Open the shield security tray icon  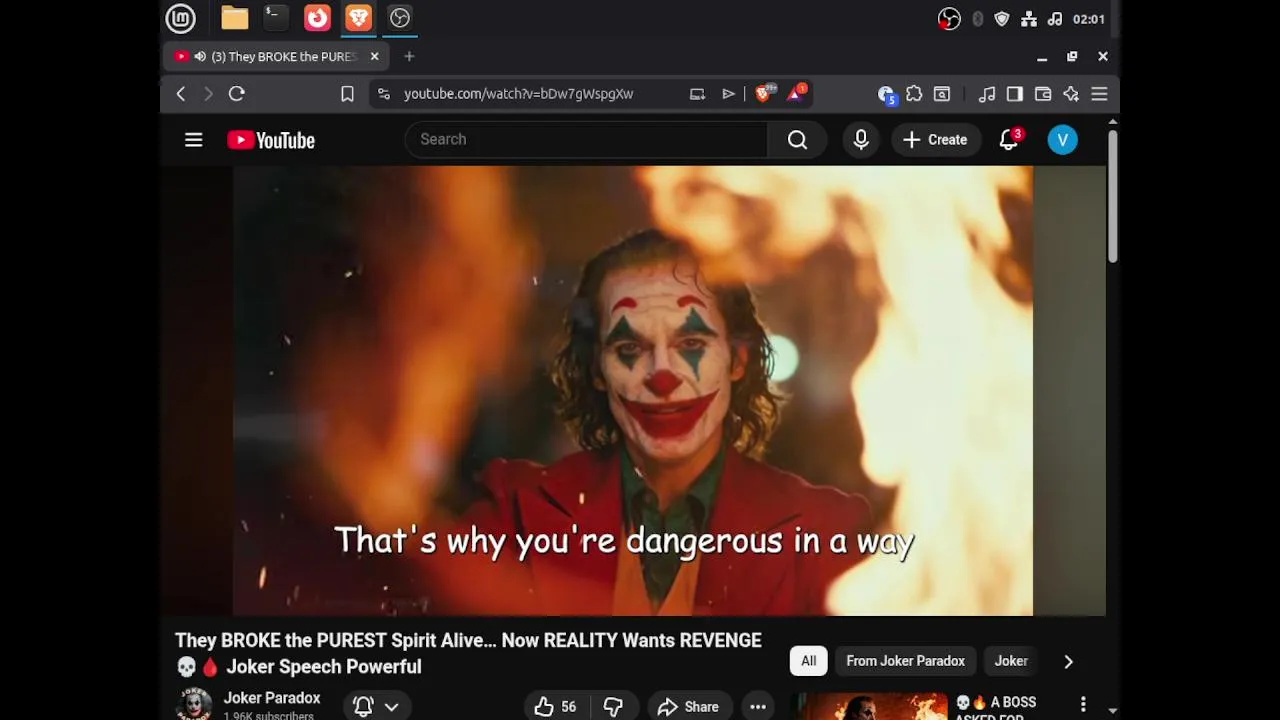coord(1002,19)
